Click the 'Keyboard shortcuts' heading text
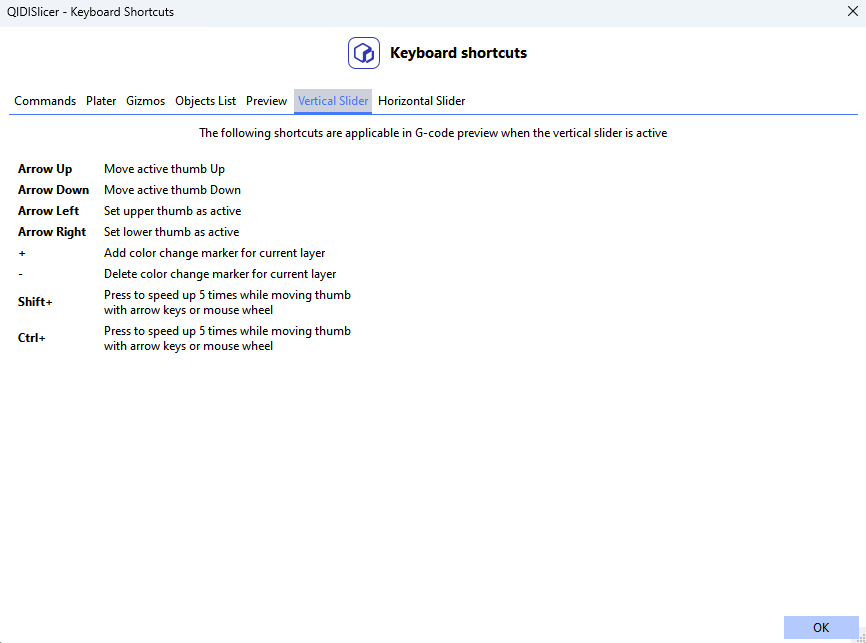866x643 pixels. coord(458,53)
